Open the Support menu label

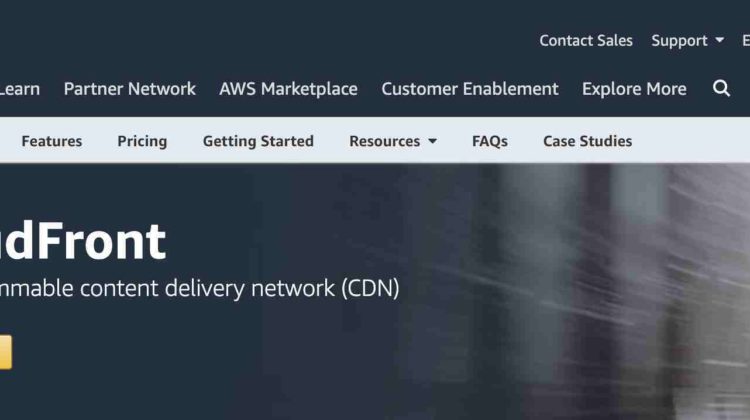click(x=679, y=41)
